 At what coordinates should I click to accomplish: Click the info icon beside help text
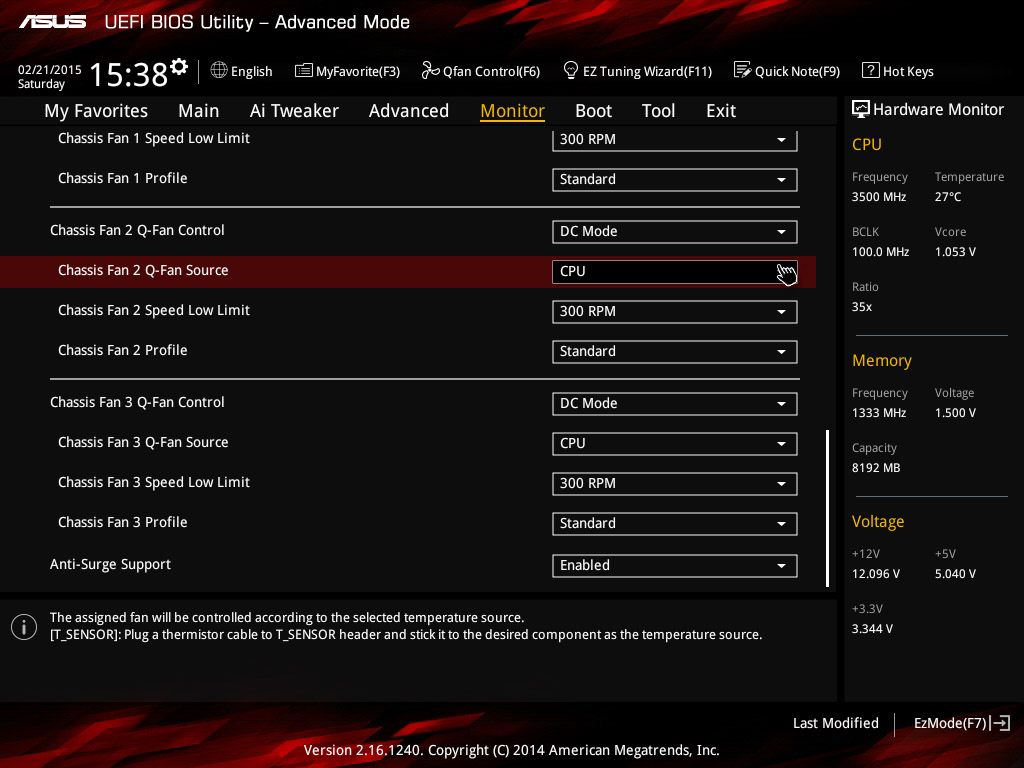tap(24, 627)
